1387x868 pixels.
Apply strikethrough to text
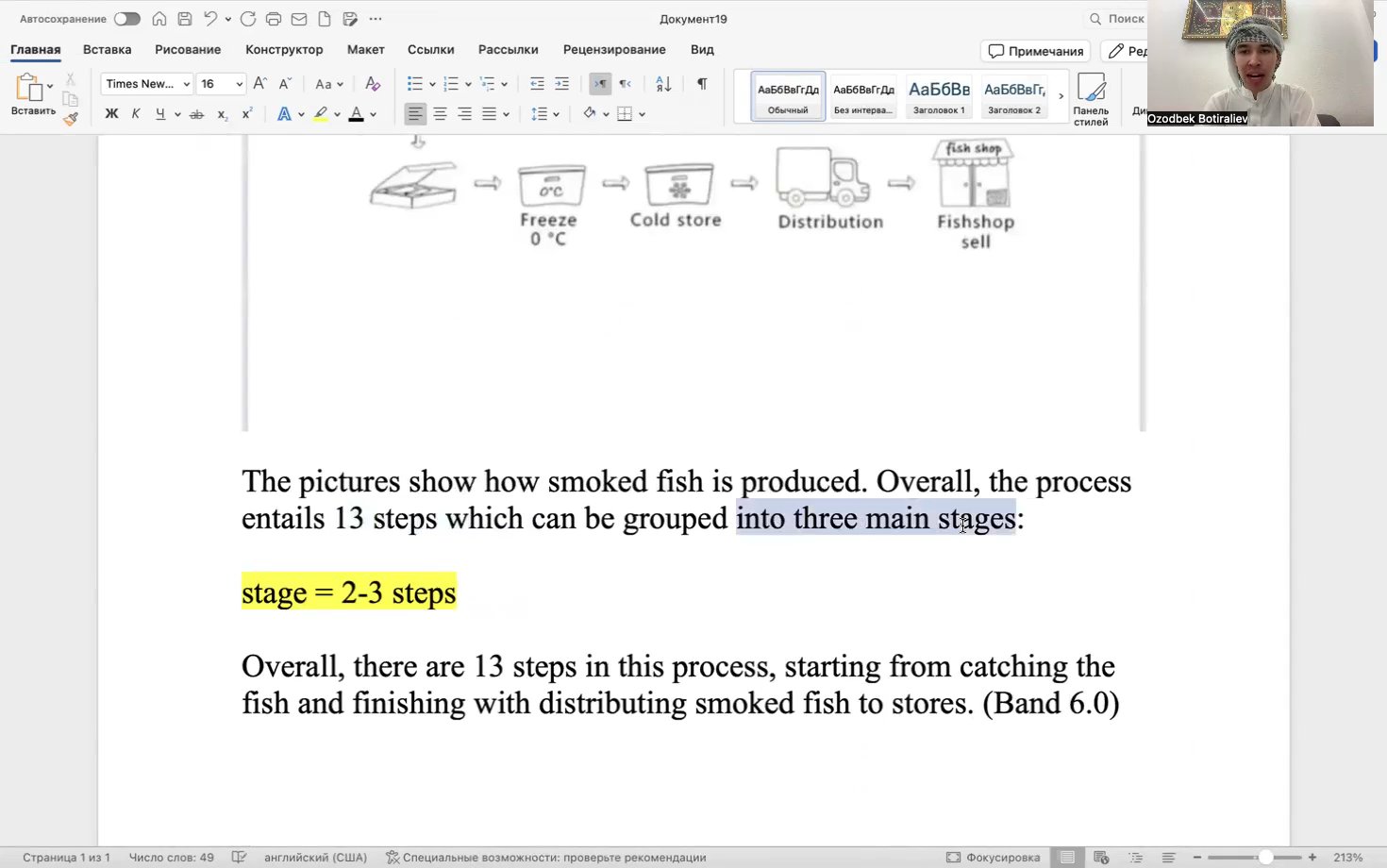click(x=197, y=113)
